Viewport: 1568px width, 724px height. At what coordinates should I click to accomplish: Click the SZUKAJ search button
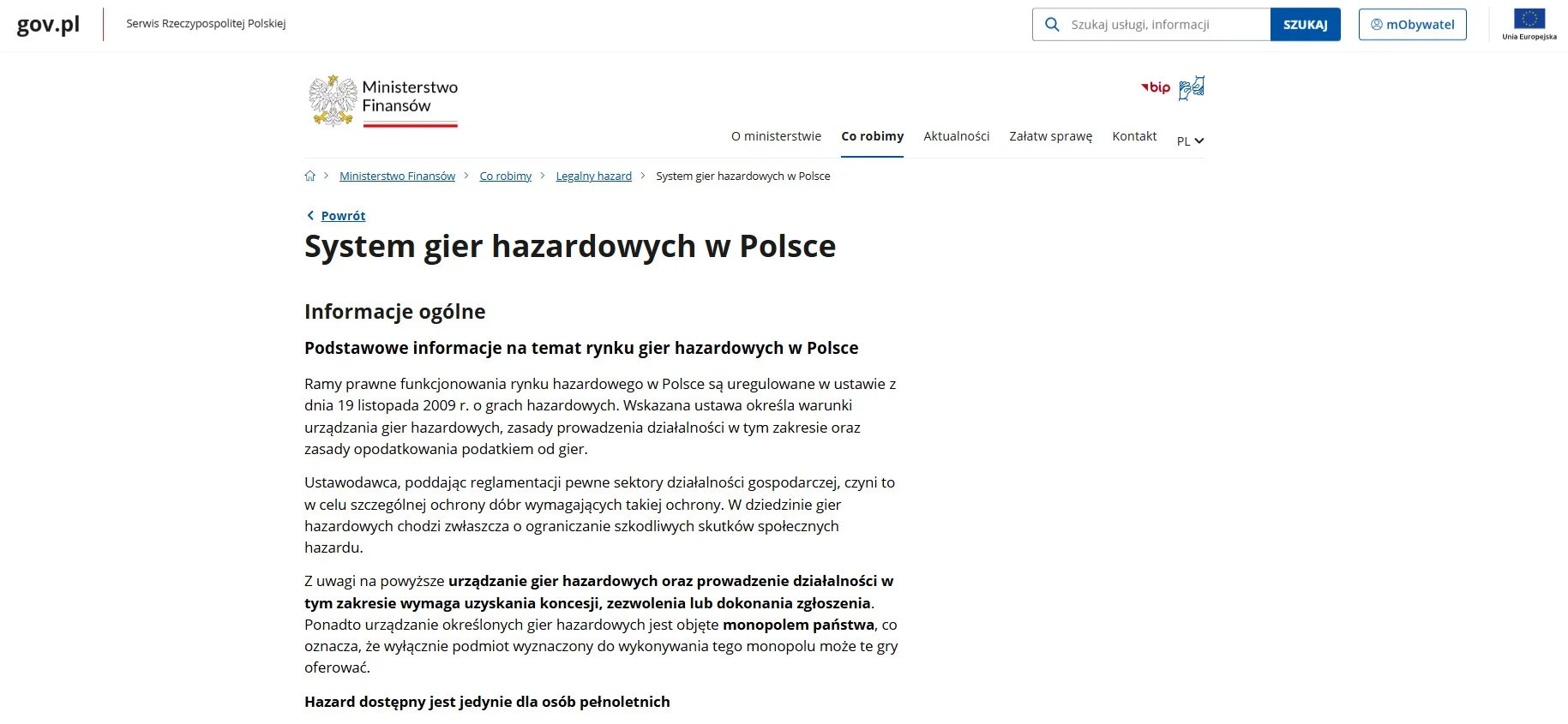1305,25
